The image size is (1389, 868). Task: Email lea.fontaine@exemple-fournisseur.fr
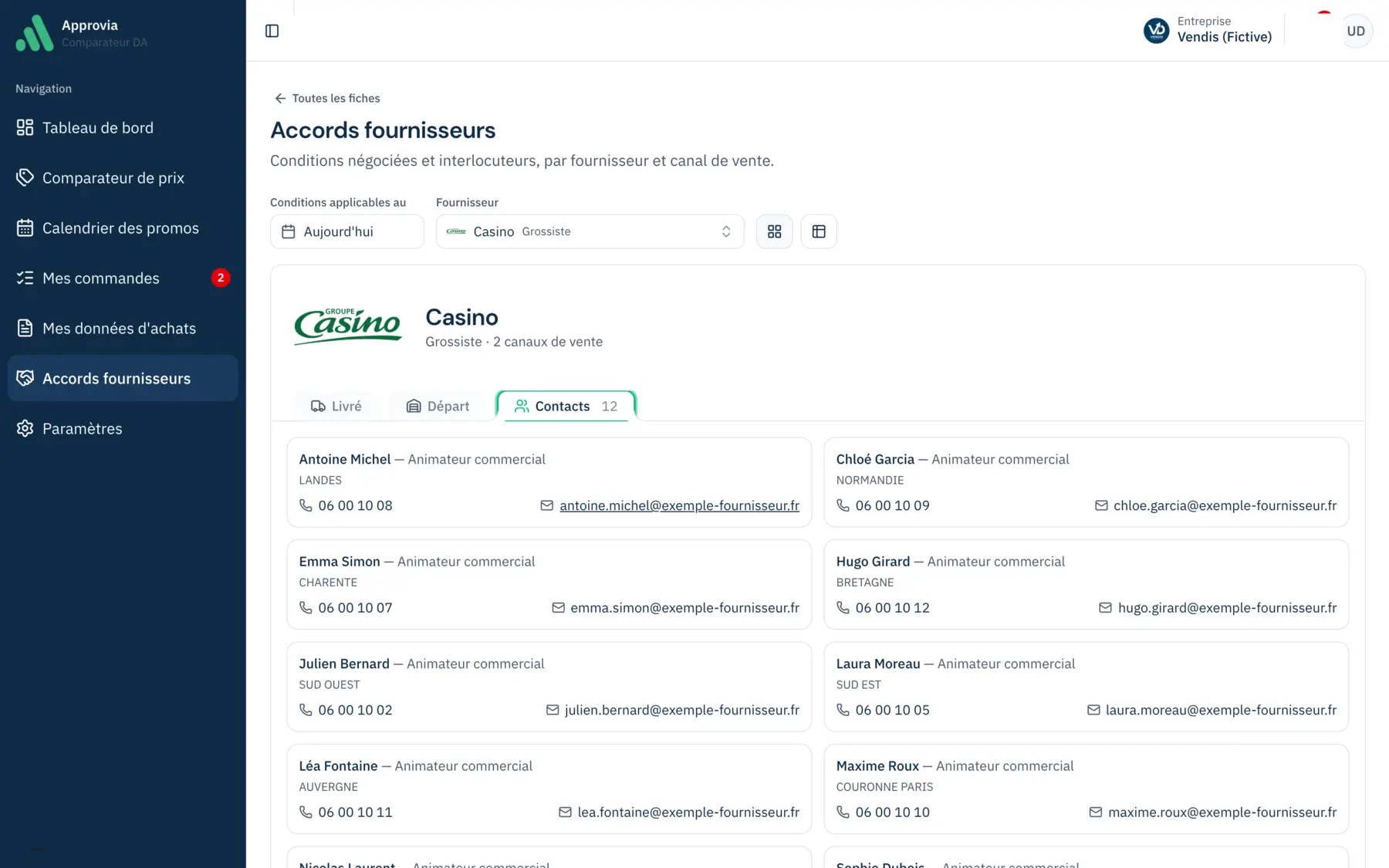[688, 812]
